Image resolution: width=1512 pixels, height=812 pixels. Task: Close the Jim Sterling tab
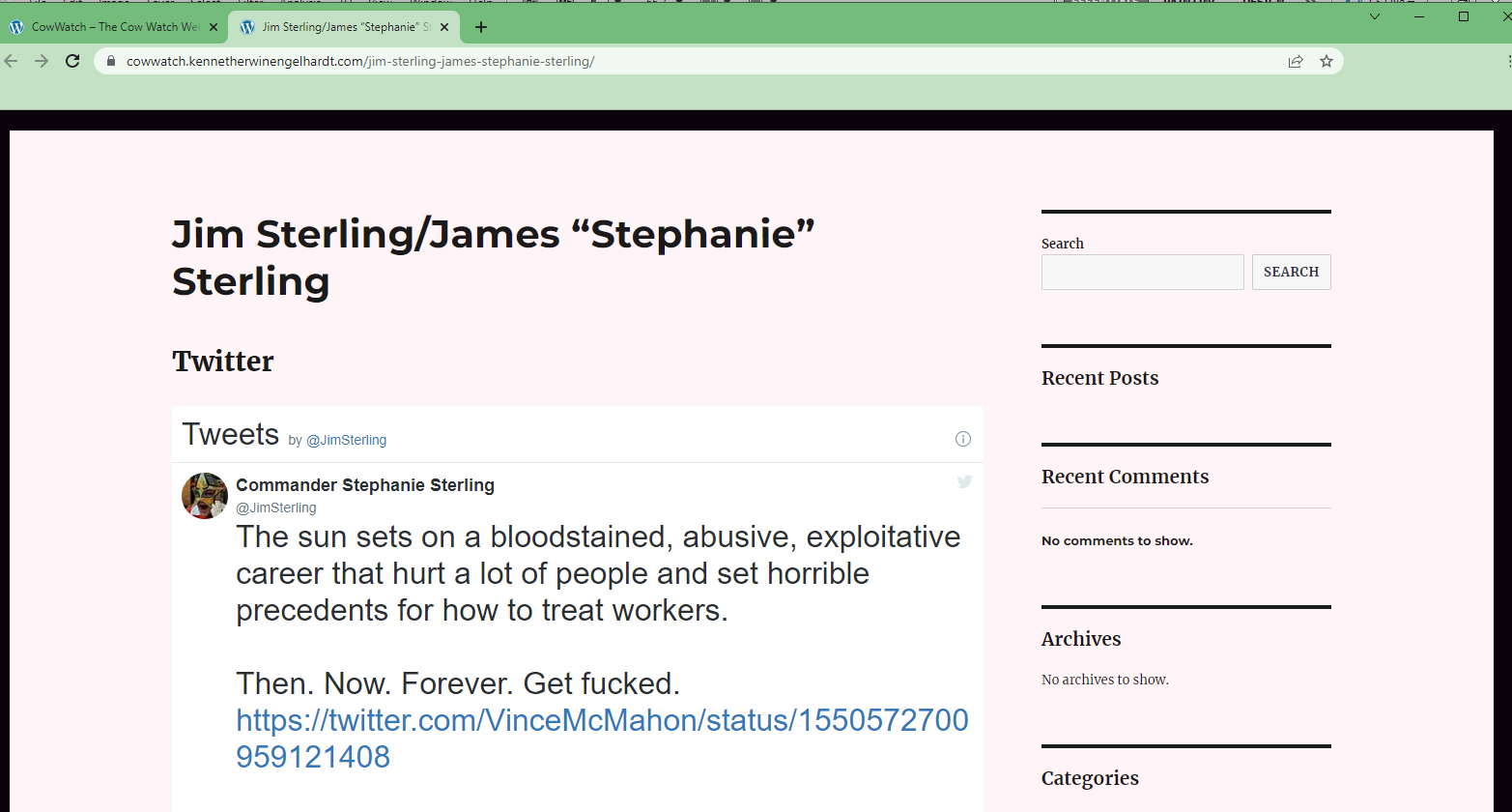pos(444,27)
